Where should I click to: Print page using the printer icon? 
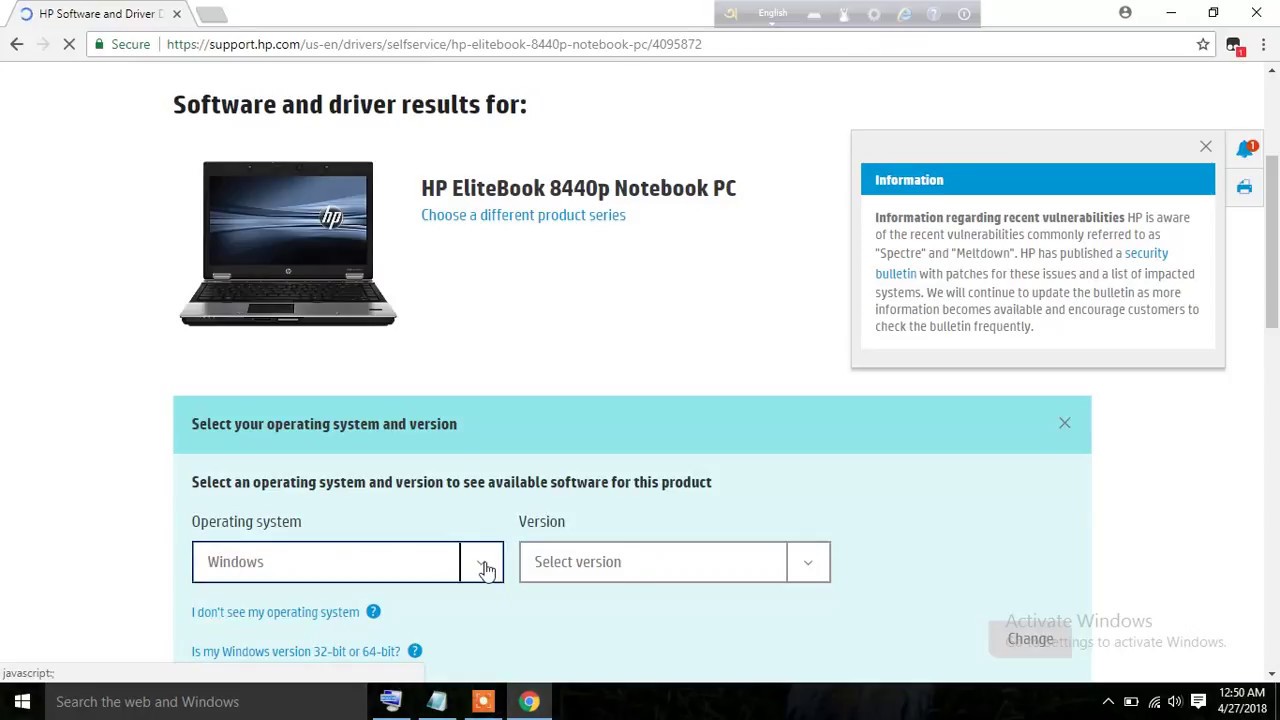(1244, 187)
